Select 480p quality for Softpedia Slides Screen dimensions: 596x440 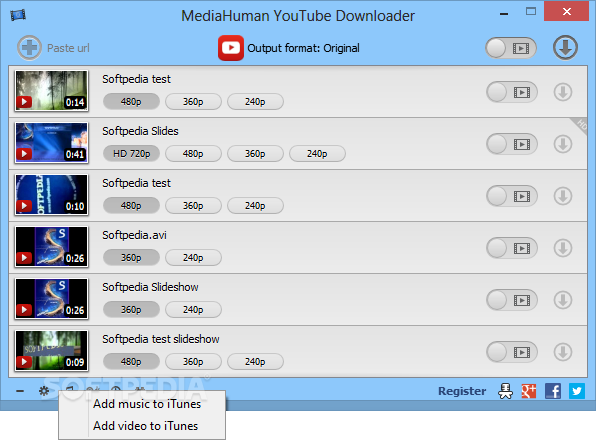[193, 154]
